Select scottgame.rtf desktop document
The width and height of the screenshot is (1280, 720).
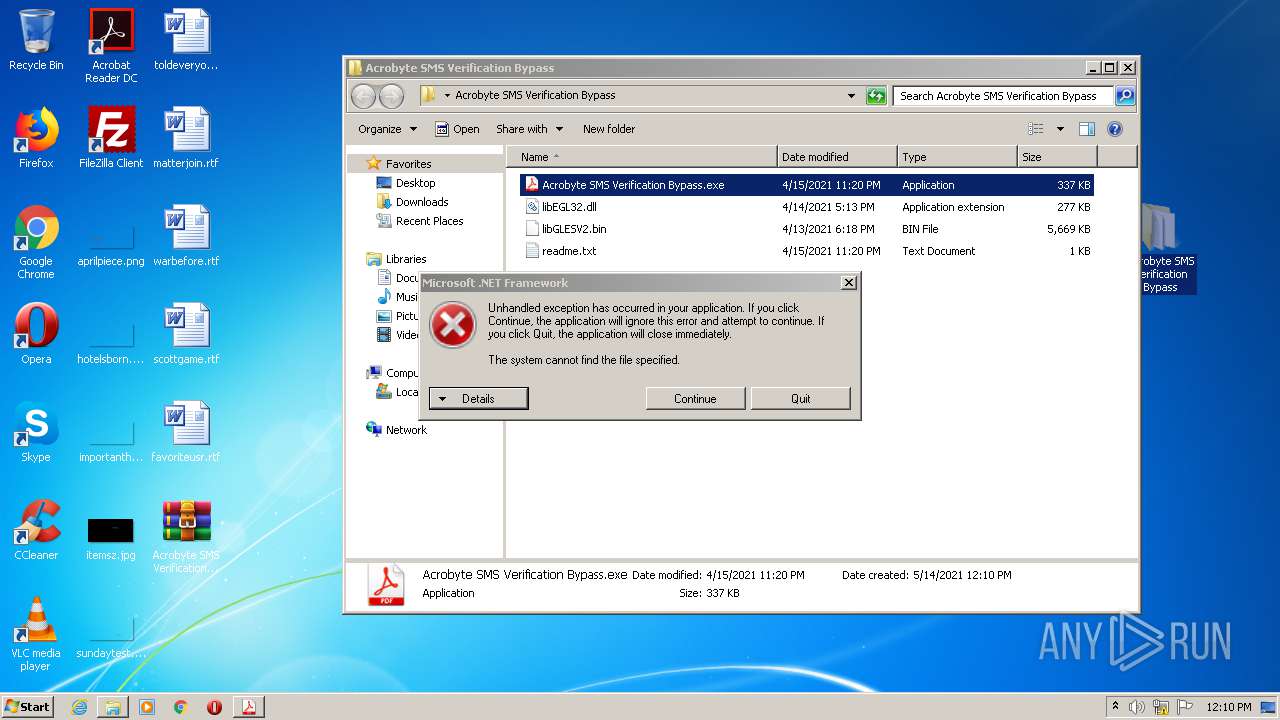coord(186,334)
